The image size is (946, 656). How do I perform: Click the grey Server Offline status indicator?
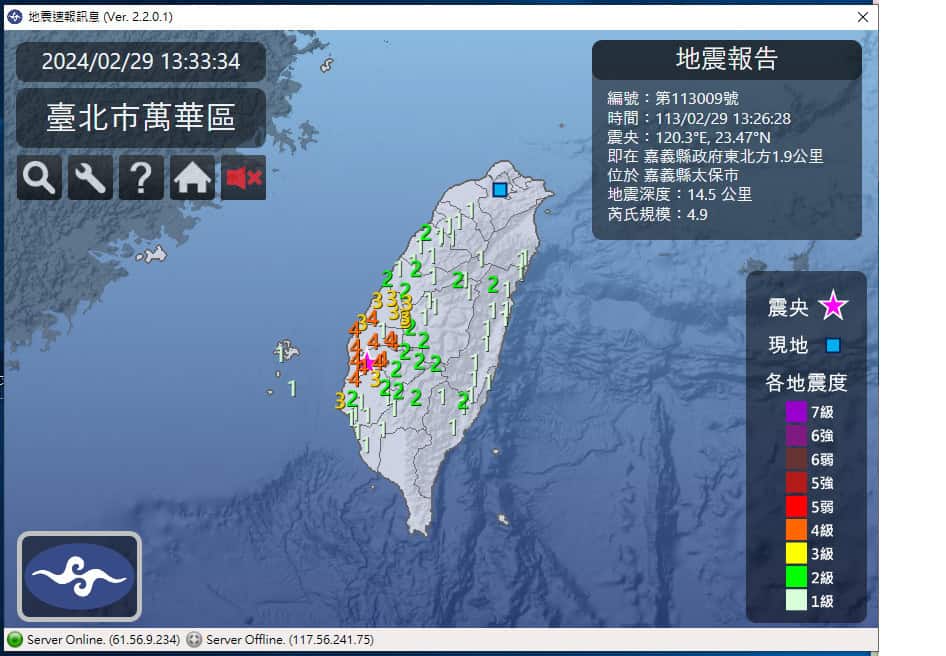194,640
